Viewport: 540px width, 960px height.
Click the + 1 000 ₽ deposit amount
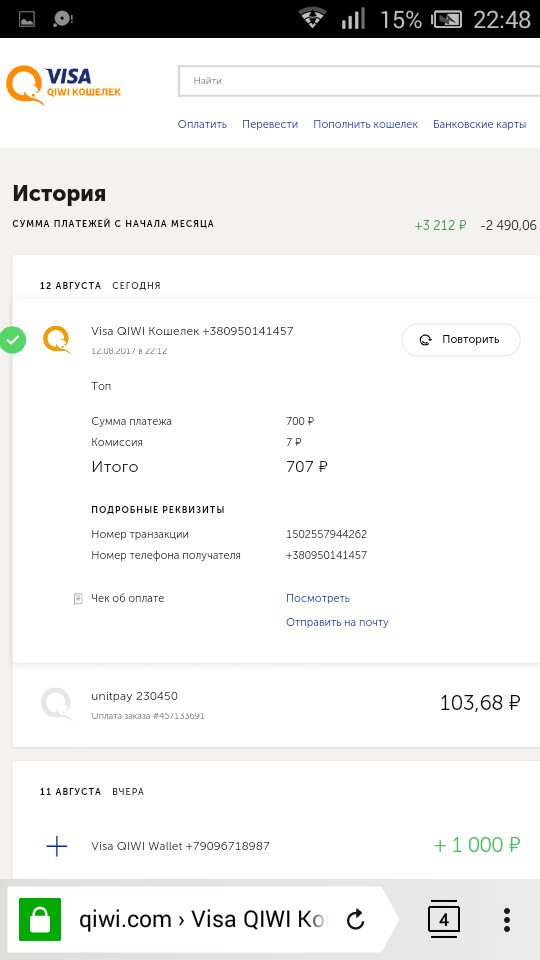click(477, 846)
